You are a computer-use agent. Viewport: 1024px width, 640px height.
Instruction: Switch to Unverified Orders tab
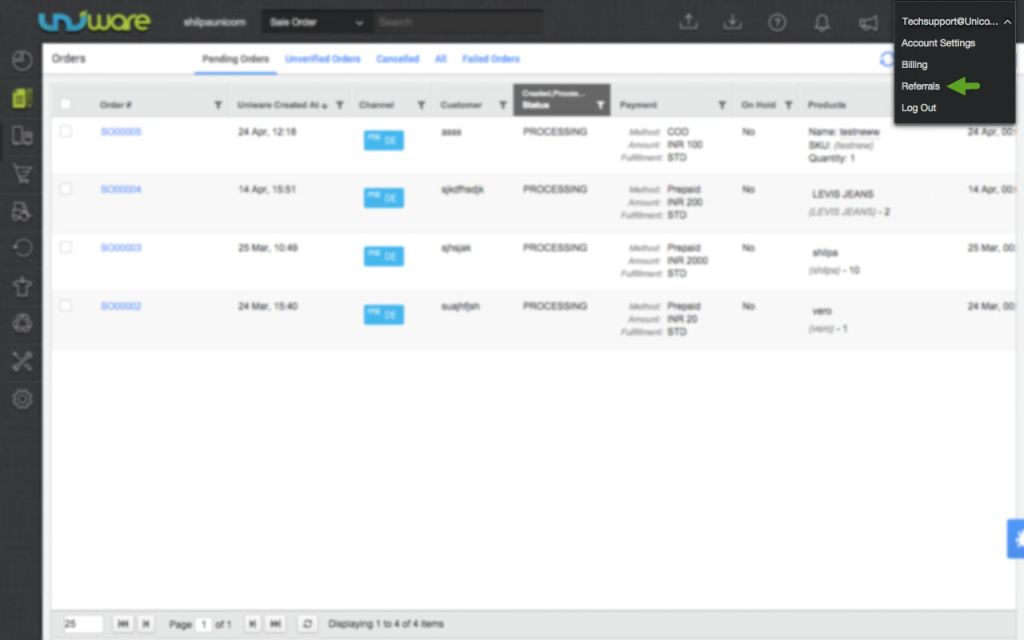click(x=323, y=59)
